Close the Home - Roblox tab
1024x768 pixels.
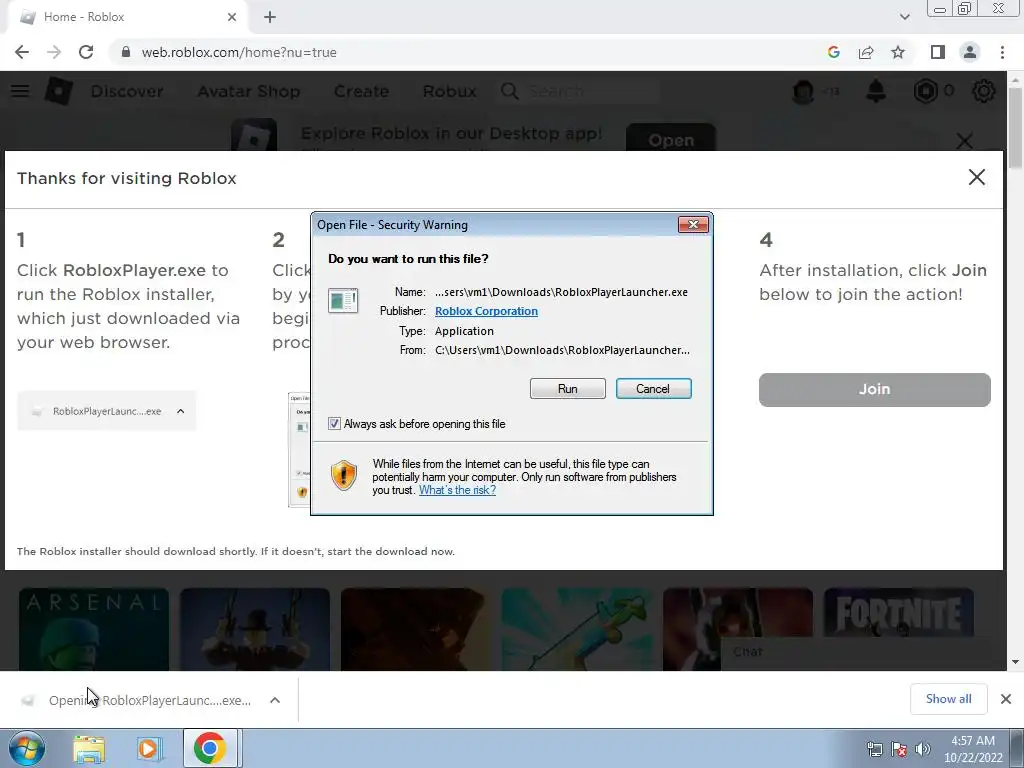232,17
